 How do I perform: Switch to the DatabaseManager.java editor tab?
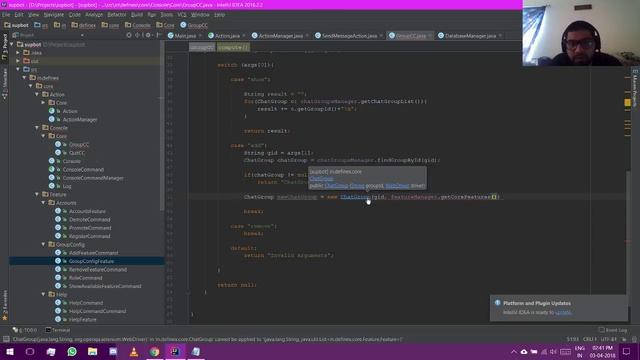click(470, 36)
